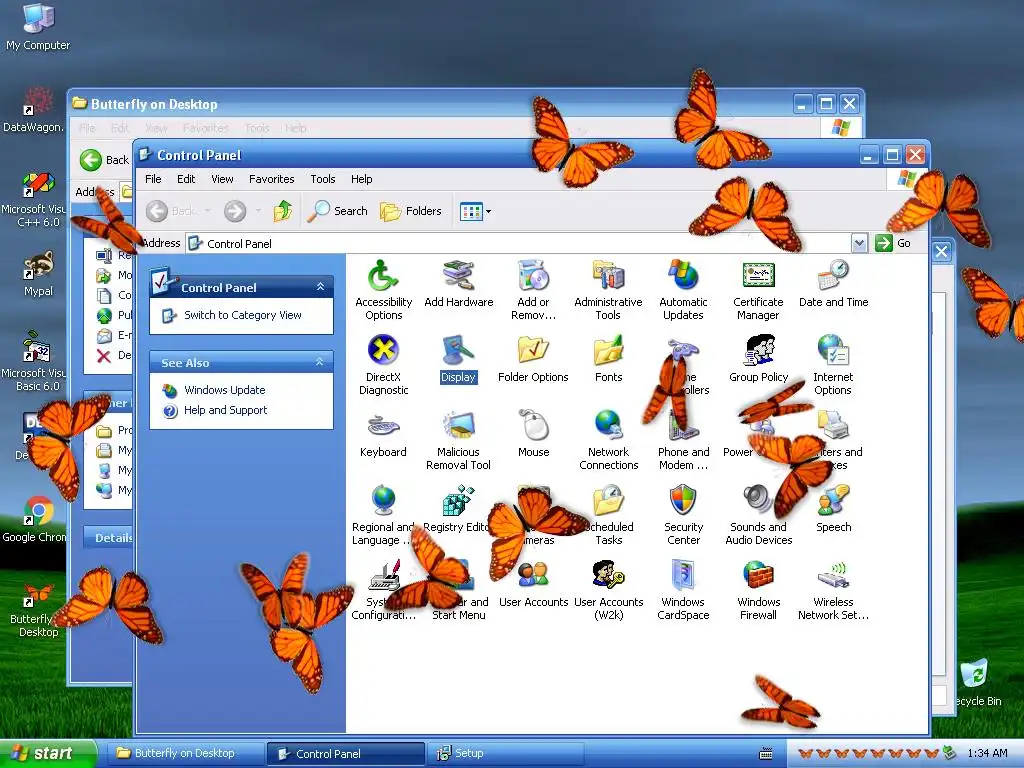Open the View menu in Control Panel
This screenshot has width=1024, height=768.
222,179
